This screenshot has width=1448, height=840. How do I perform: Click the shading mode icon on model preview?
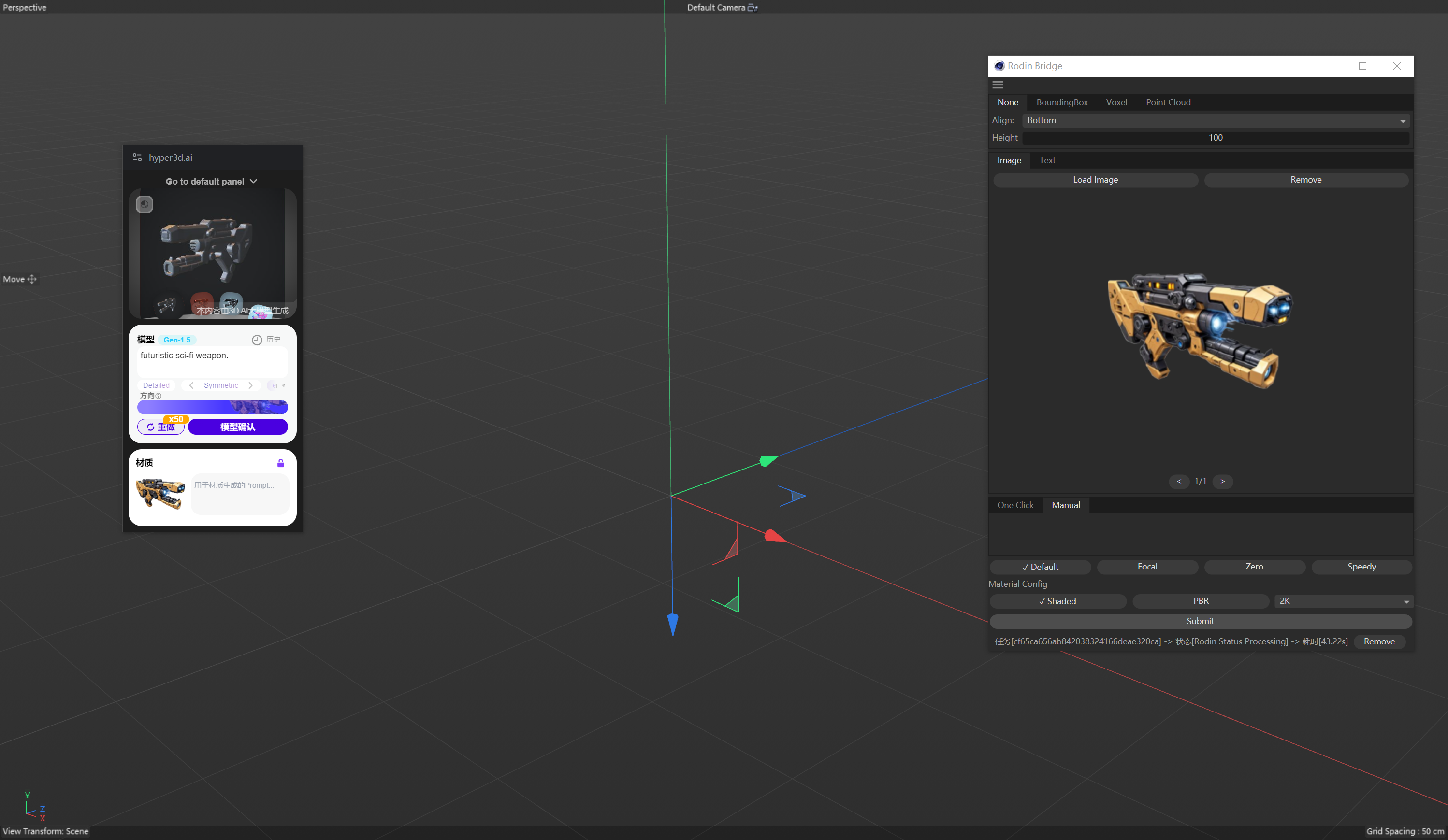pyautogui.click(x=144, y=204)
